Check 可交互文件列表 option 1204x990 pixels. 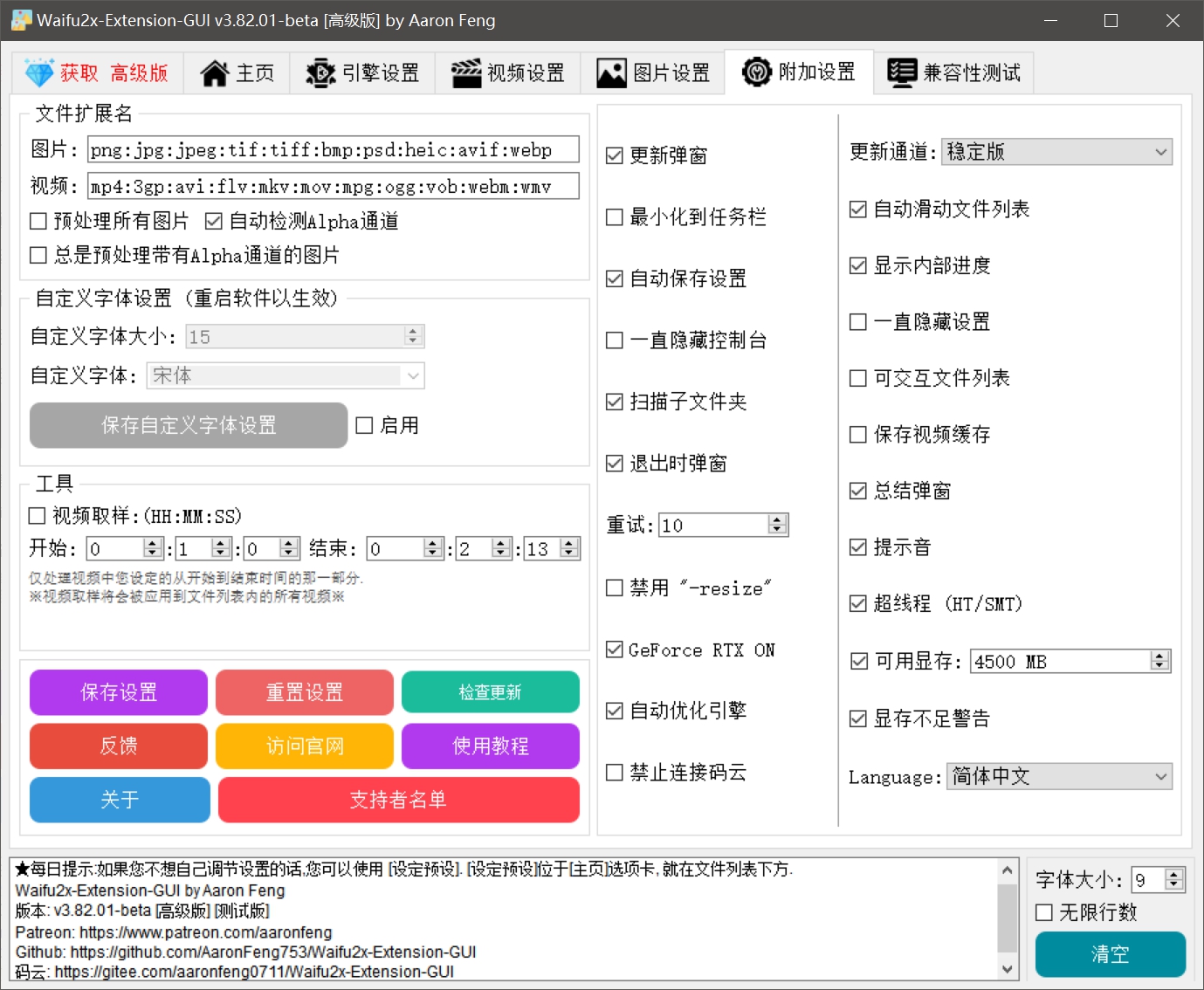point(930,379)
